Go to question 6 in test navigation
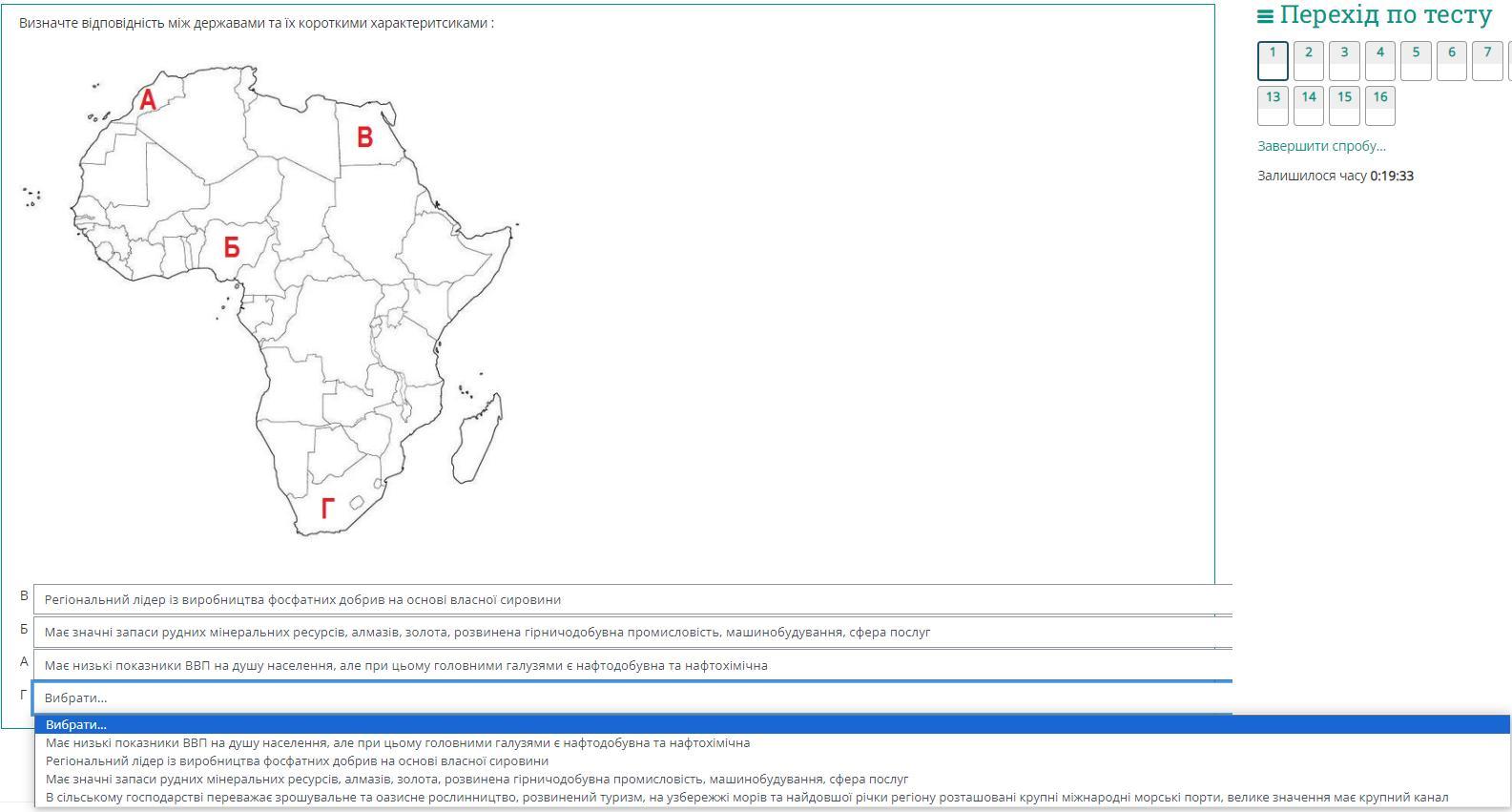1512x812 pixels. pyautogui.click(x=1452, y=61)
